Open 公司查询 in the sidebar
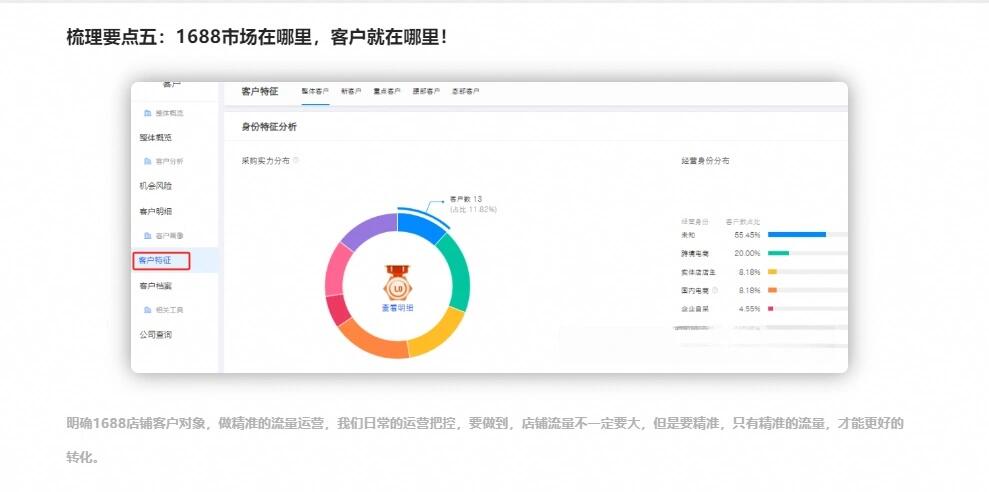989x492 pixels. pyautogui.click(x=155, y=335)
